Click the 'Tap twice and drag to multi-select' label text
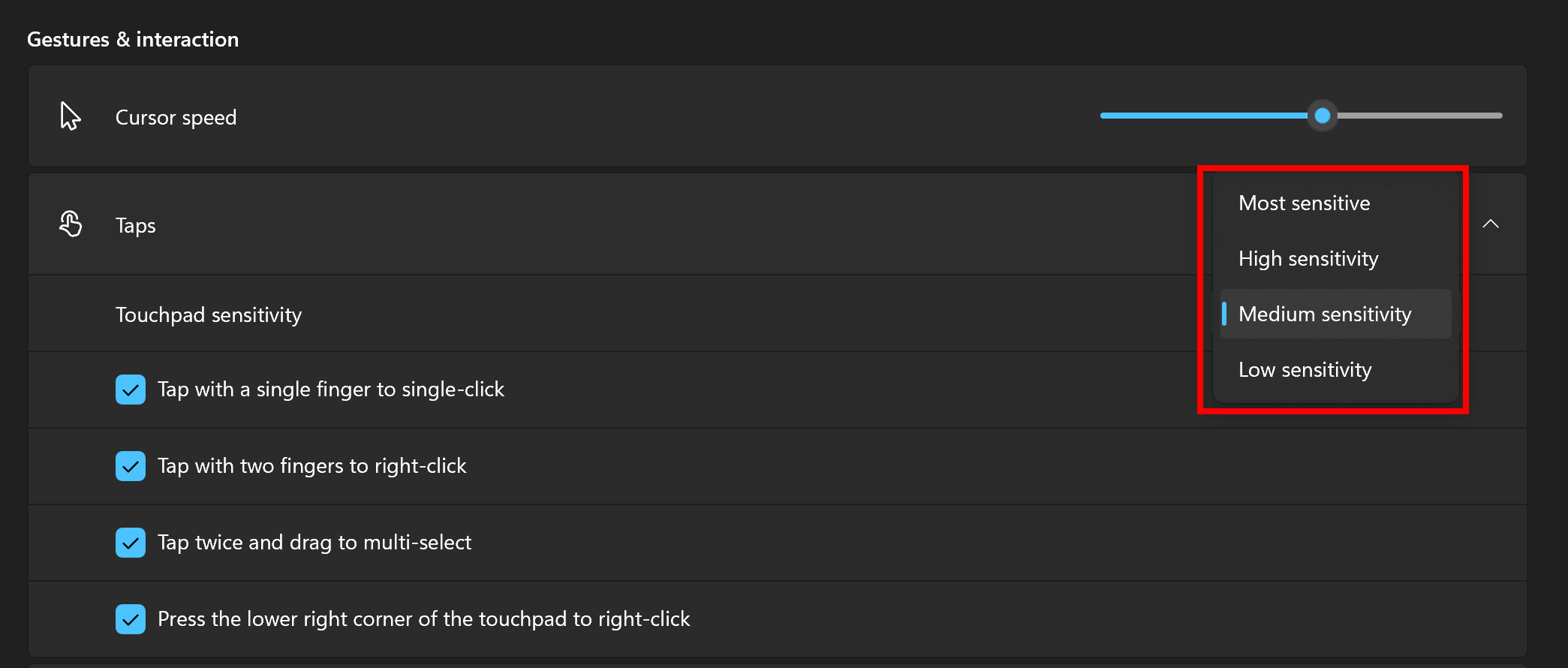Screen dimensions: 1568x668 click(x=315, y=543)
